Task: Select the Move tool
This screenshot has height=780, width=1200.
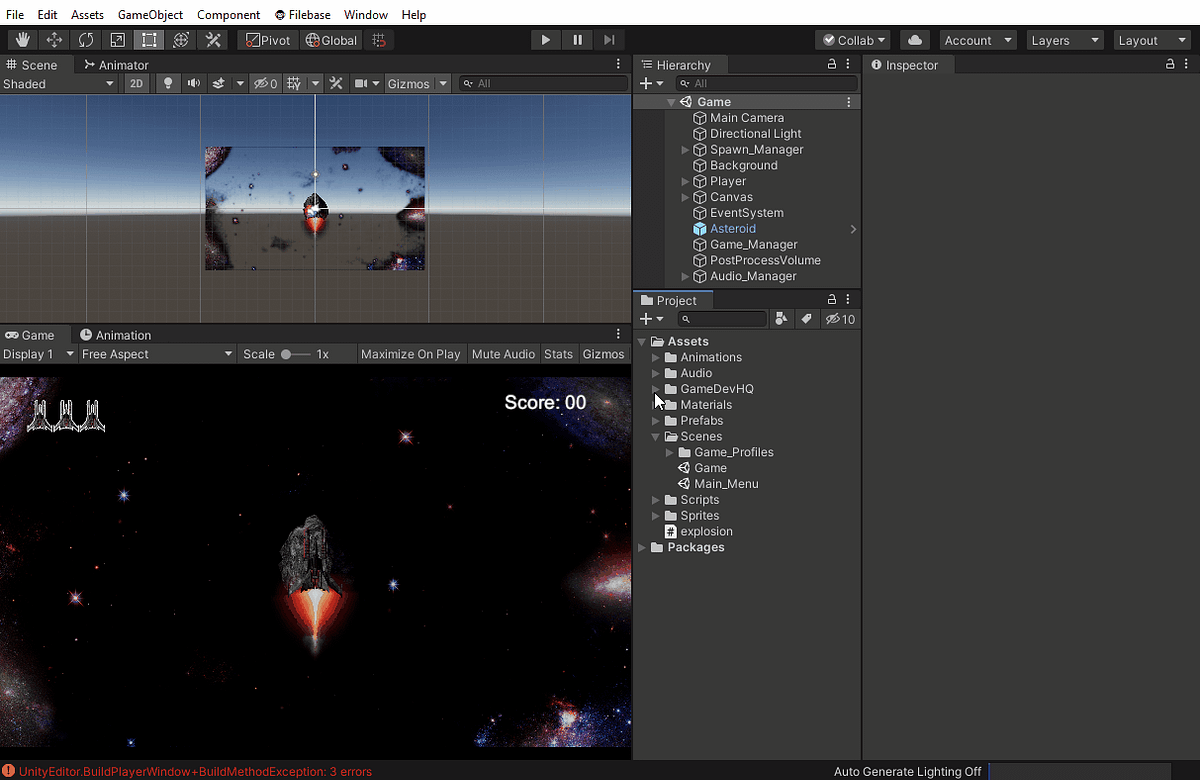Action: coord(54,40)
